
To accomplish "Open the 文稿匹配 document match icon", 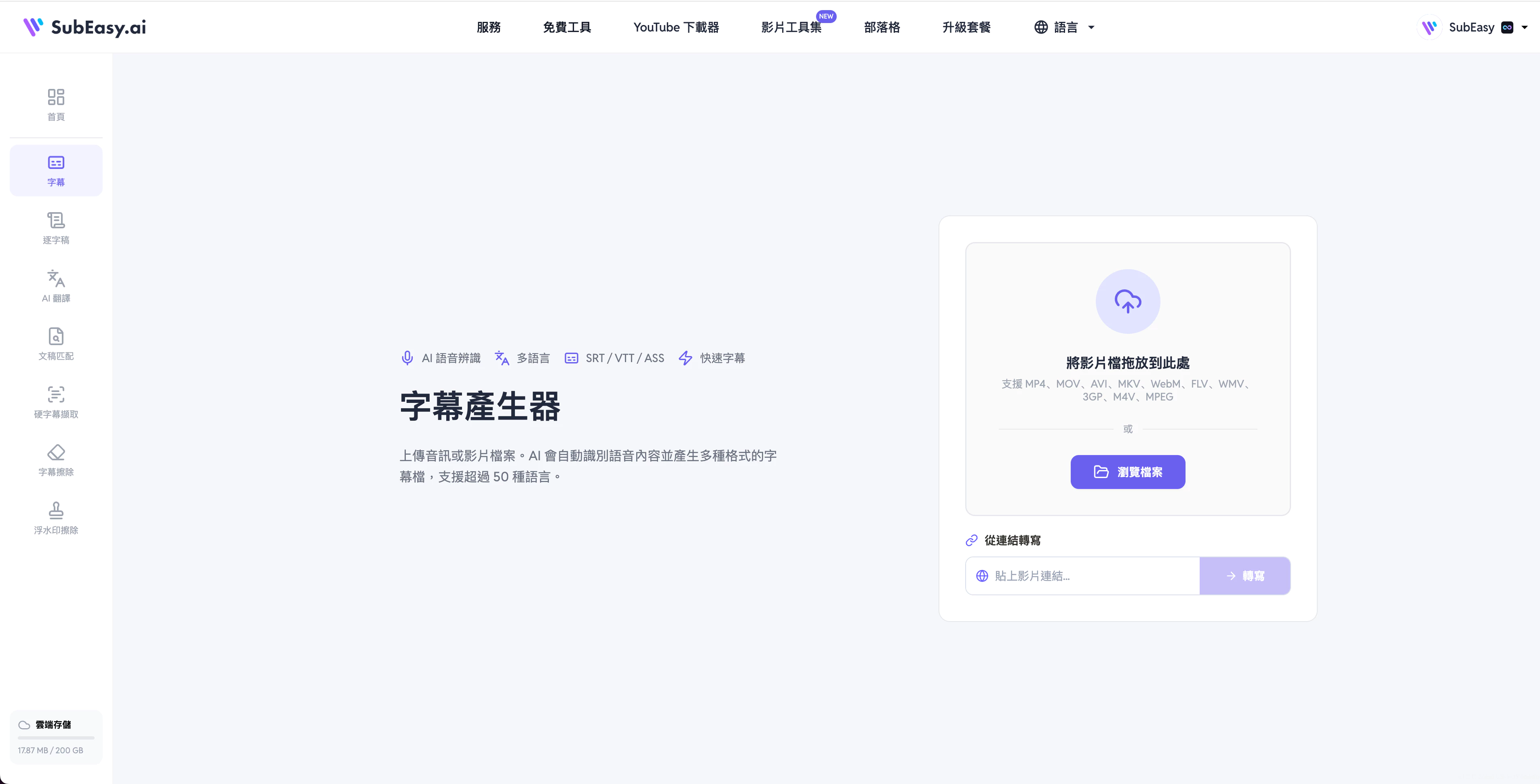I will tap(56, 336).
